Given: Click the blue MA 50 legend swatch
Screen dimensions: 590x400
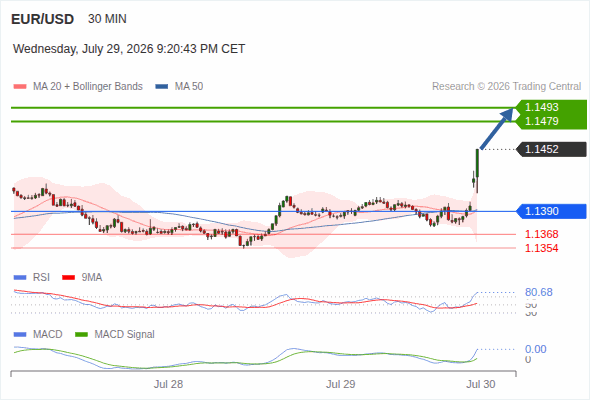Looking at the screenshot, I should (x=162, y=87).
